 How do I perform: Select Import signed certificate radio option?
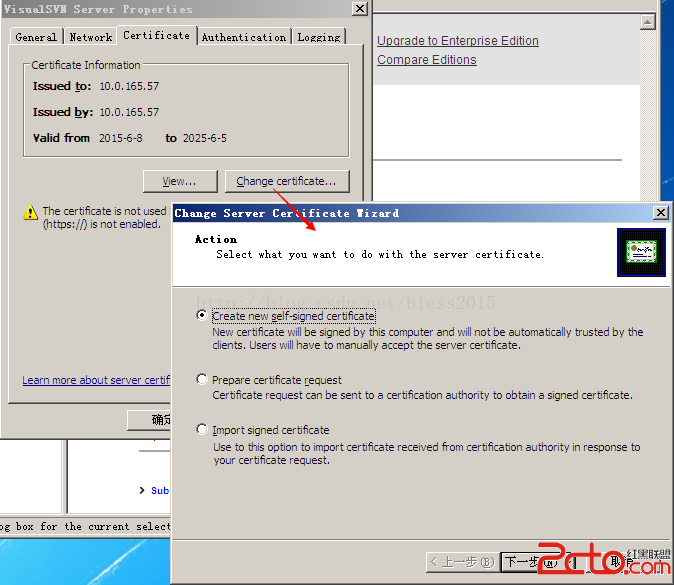point(201,429)
